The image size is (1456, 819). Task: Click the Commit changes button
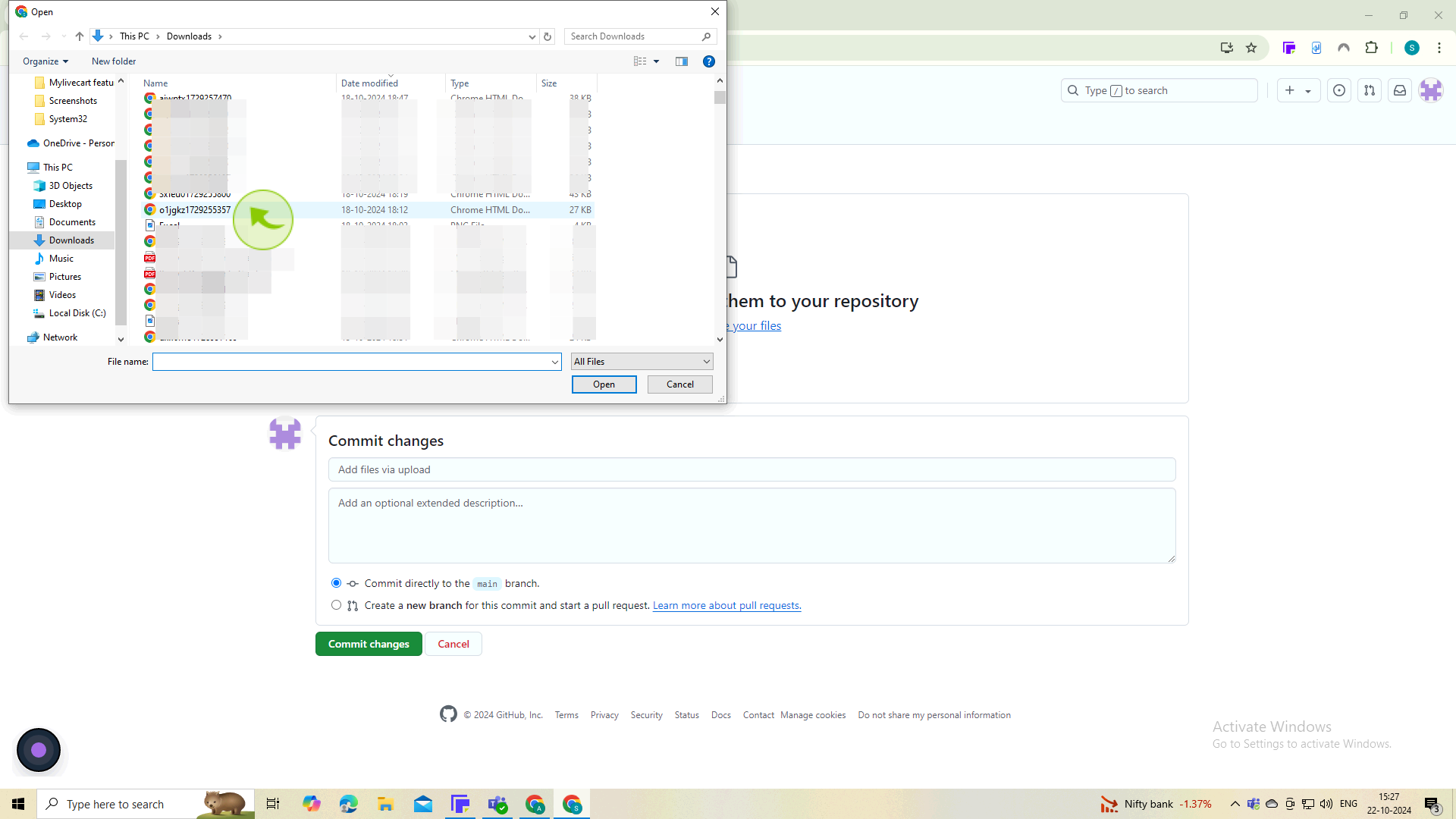point(368,644)
